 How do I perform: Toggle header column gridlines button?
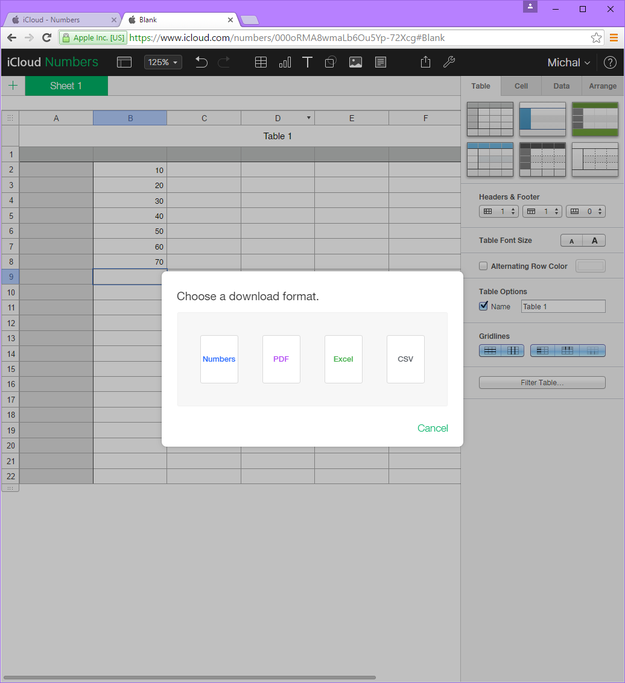pyautogui.click(x=542, y=350)
